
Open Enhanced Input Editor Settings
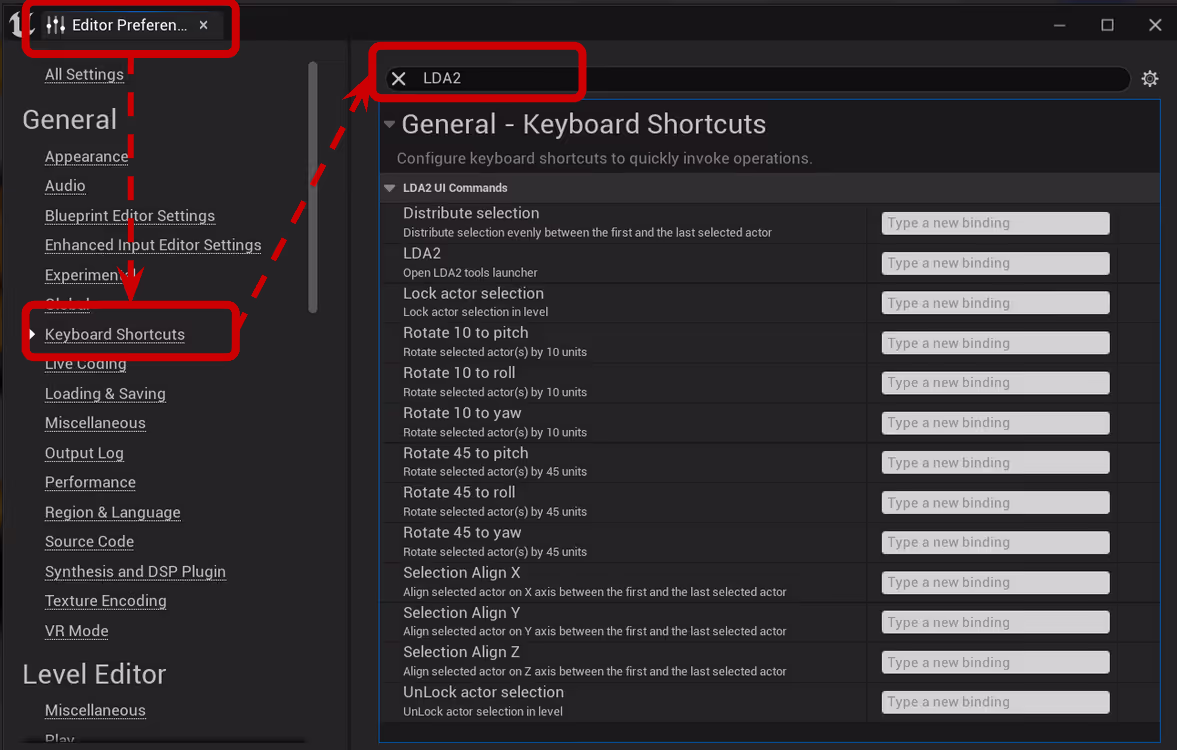pos(153,245)
